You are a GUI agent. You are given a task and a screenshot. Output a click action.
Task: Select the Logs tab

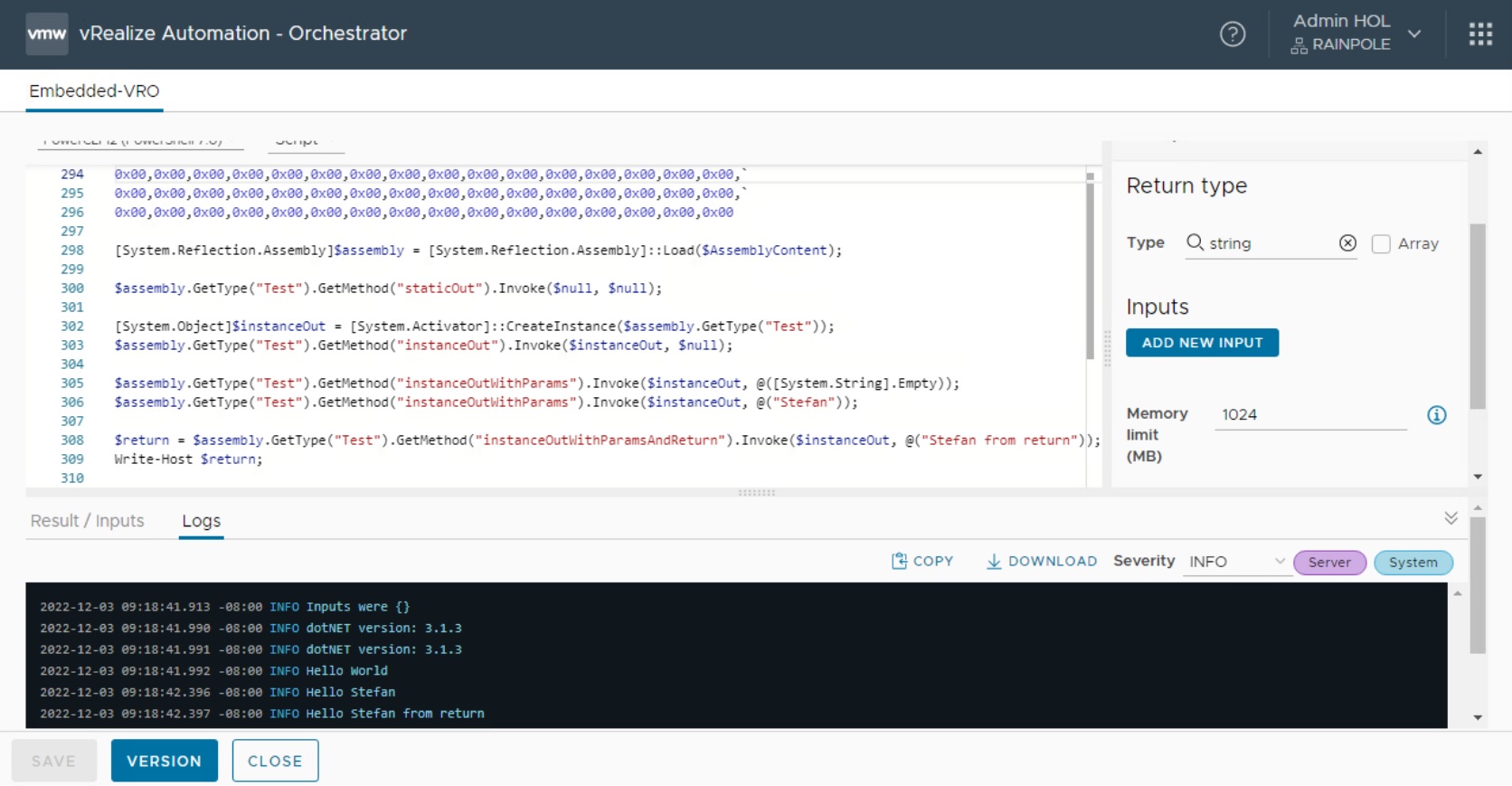pyautogui.click(x=201, y=521)
